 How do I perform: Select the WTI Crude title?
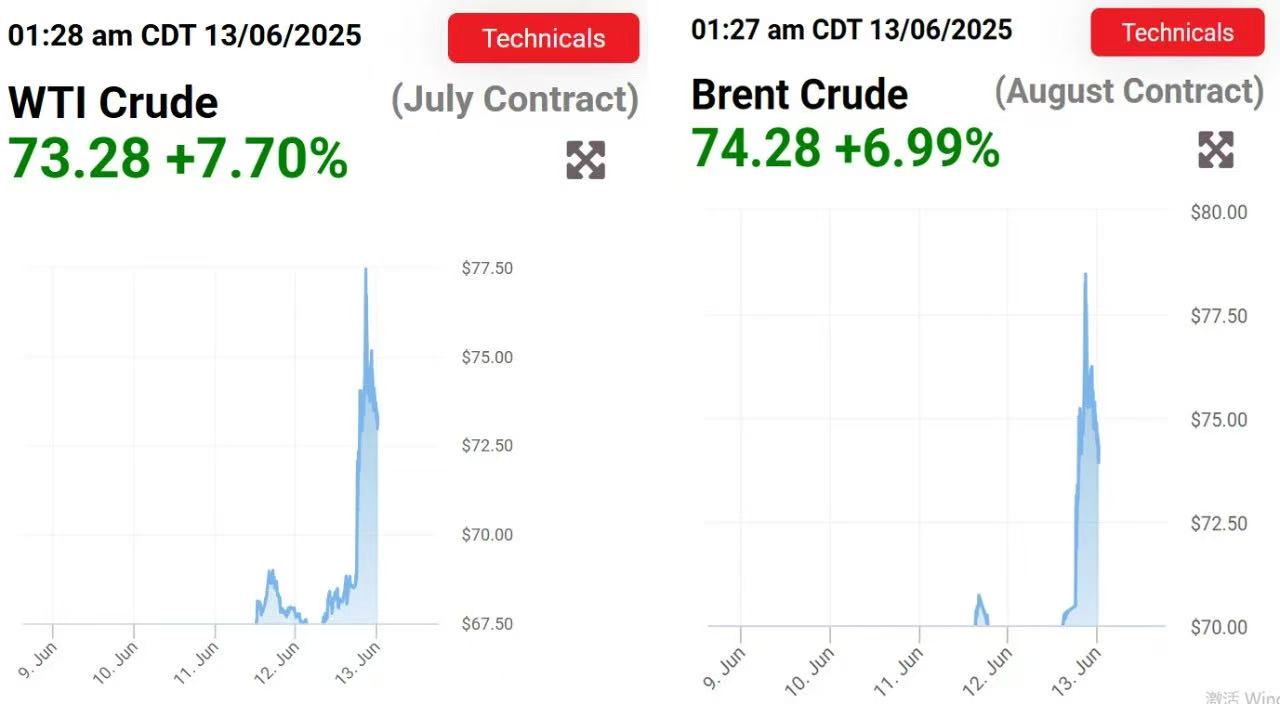pyautogui.click(x=113, y=102)
